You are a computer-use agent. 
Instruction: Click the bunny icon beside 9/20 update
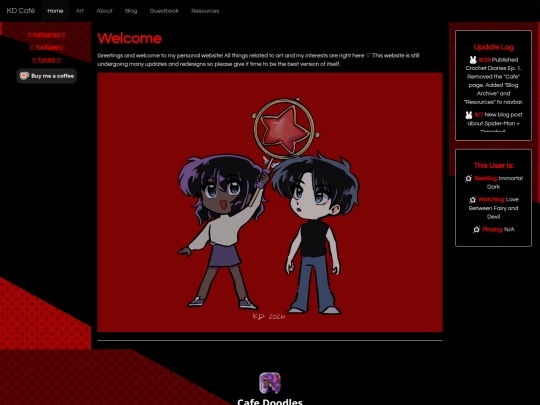tap(473, 60)
